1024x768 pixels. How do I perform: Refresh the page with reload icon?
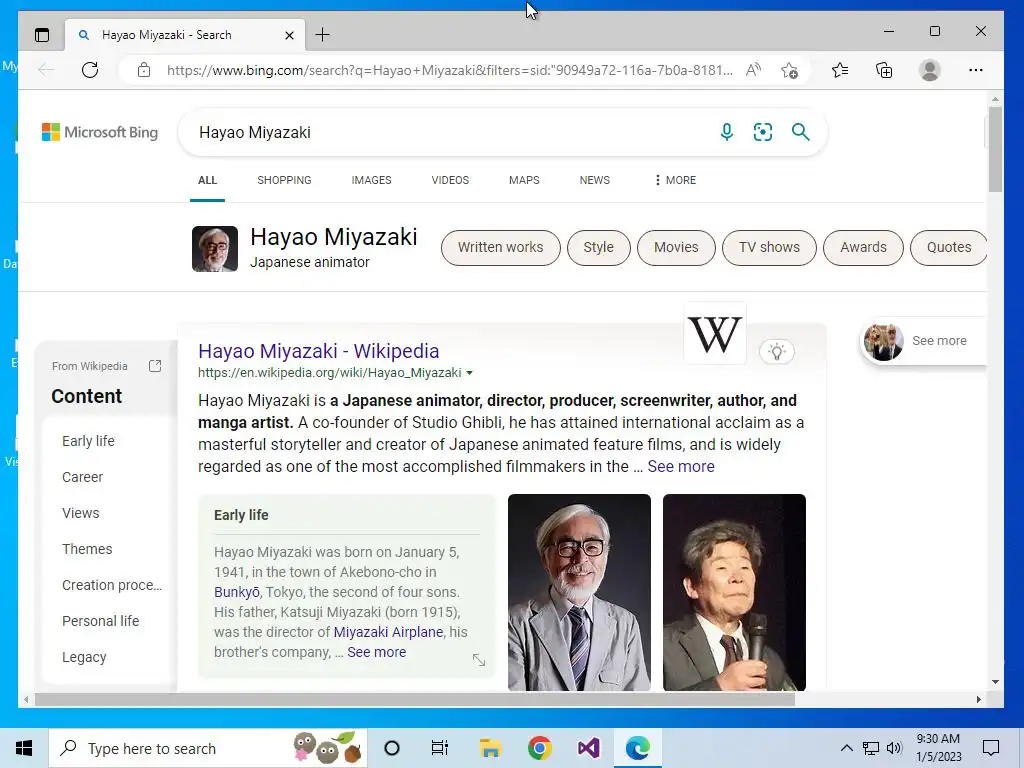pos(89,70)
